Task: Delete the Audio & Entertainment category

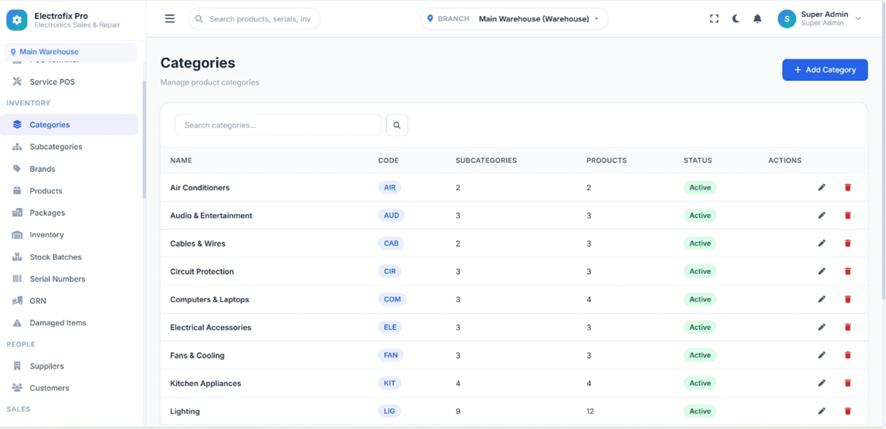Action: [848, 215]
